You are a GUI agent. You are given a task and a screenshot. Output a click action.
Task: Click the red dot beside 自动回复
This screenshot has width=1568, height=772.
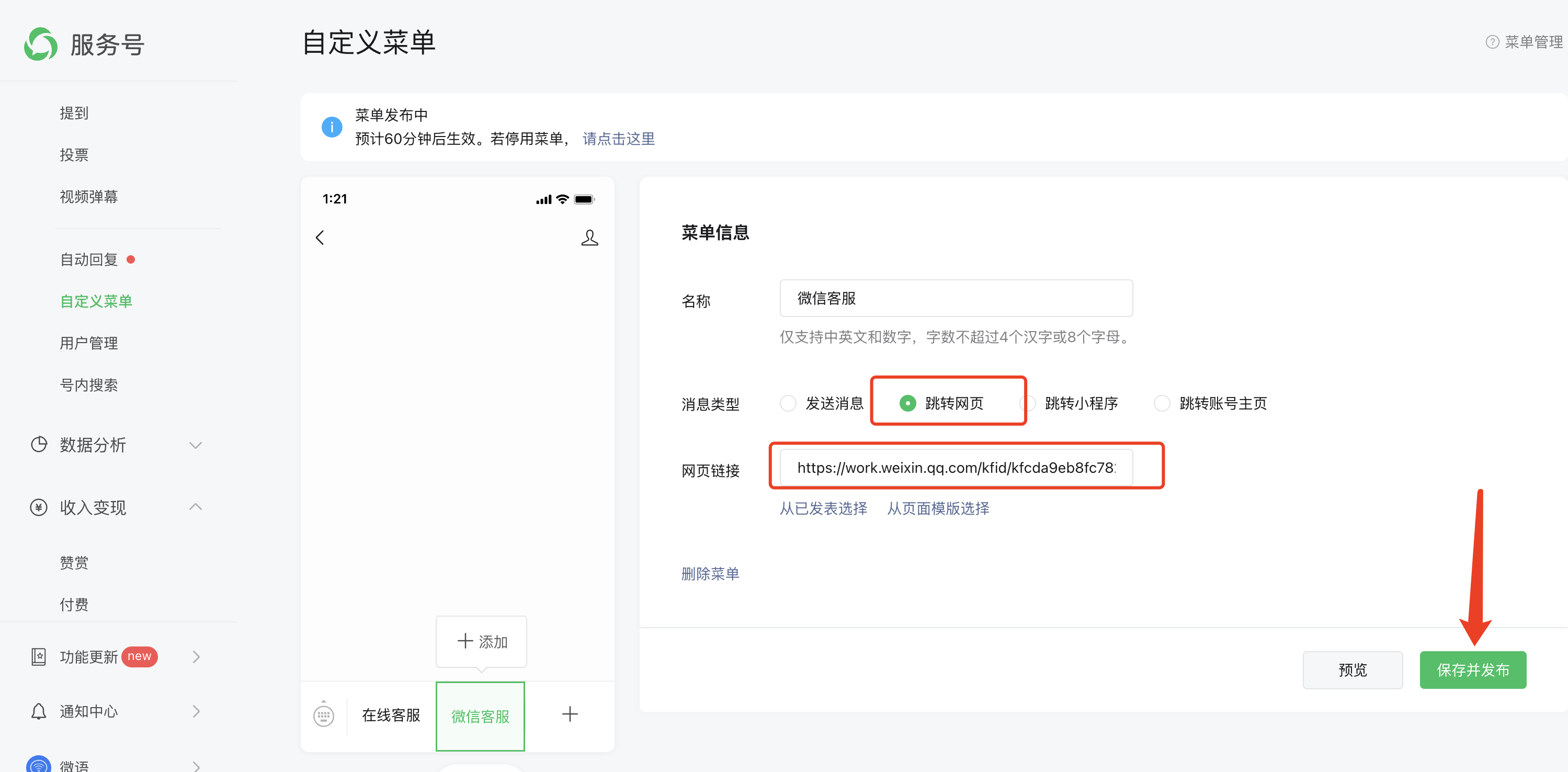pyautogui.click(x=130, y=259)
